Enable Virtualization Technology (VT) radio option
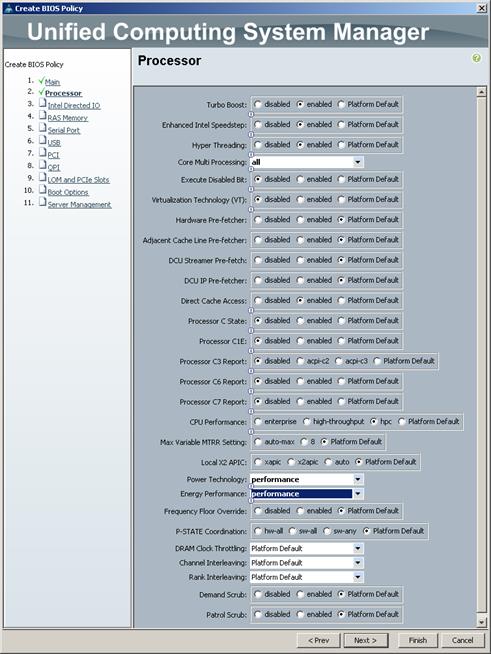The width and height of the screenshot is (491, 654). (x=300, y=200)
